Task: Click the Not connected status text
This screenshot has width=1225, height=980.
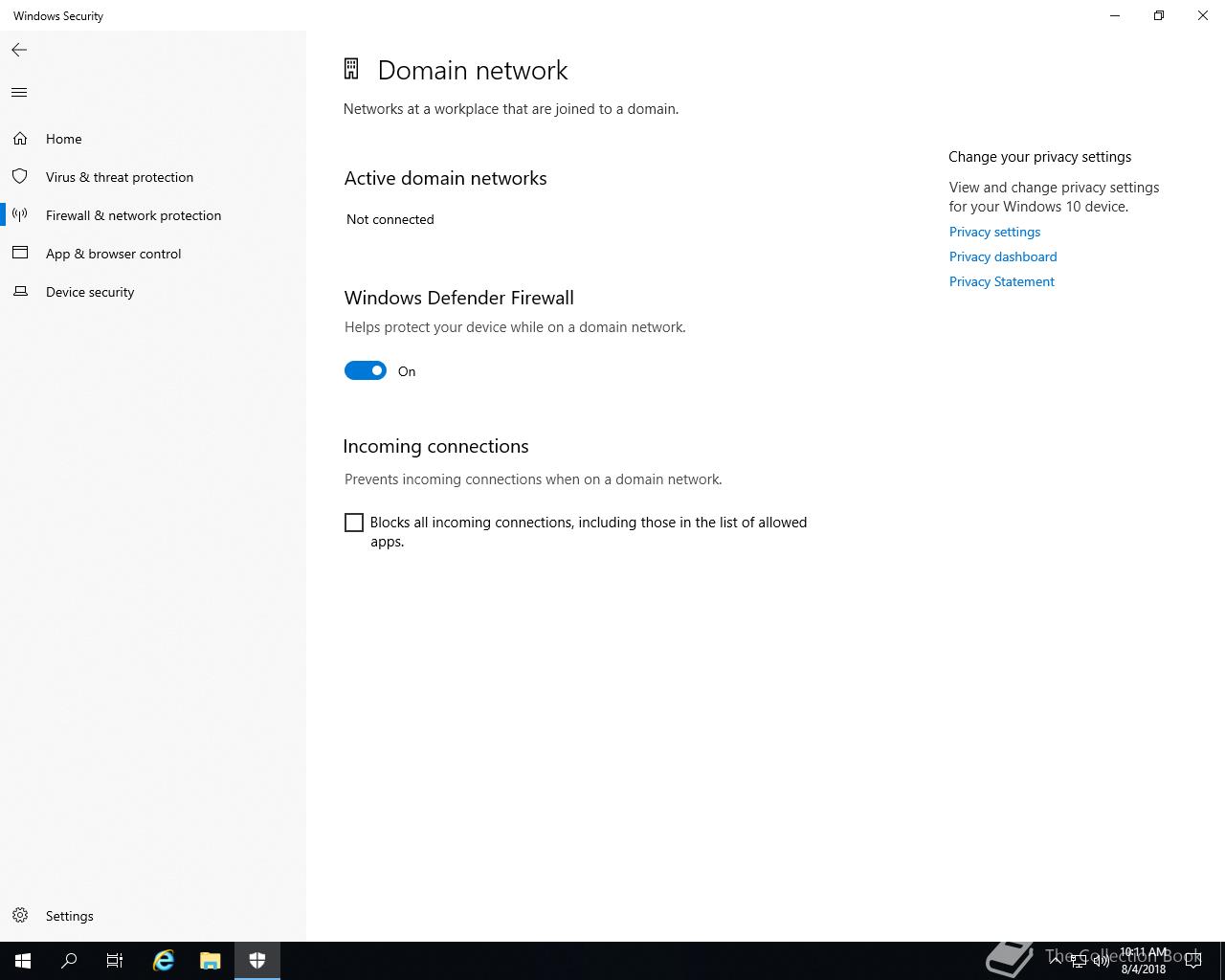Action: [x=390, y=219]
